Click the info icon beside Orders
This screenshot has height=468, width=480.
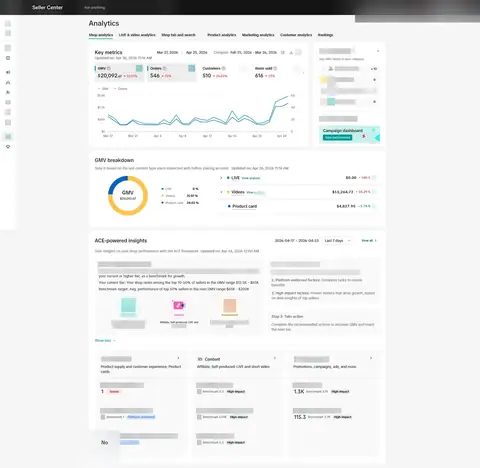tap(164, 68)
